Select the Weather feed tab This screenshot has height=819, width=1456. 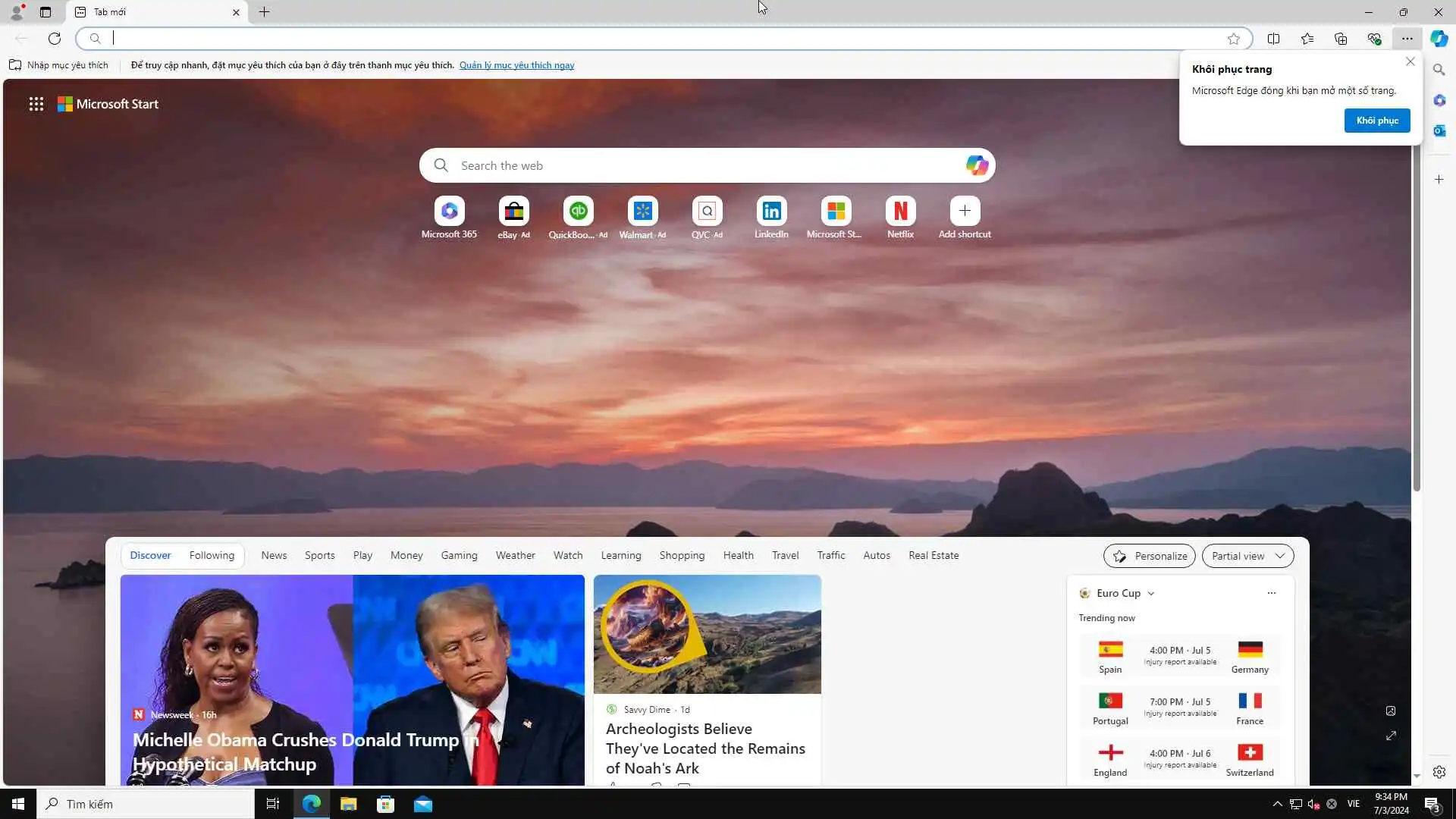(515, 555)
